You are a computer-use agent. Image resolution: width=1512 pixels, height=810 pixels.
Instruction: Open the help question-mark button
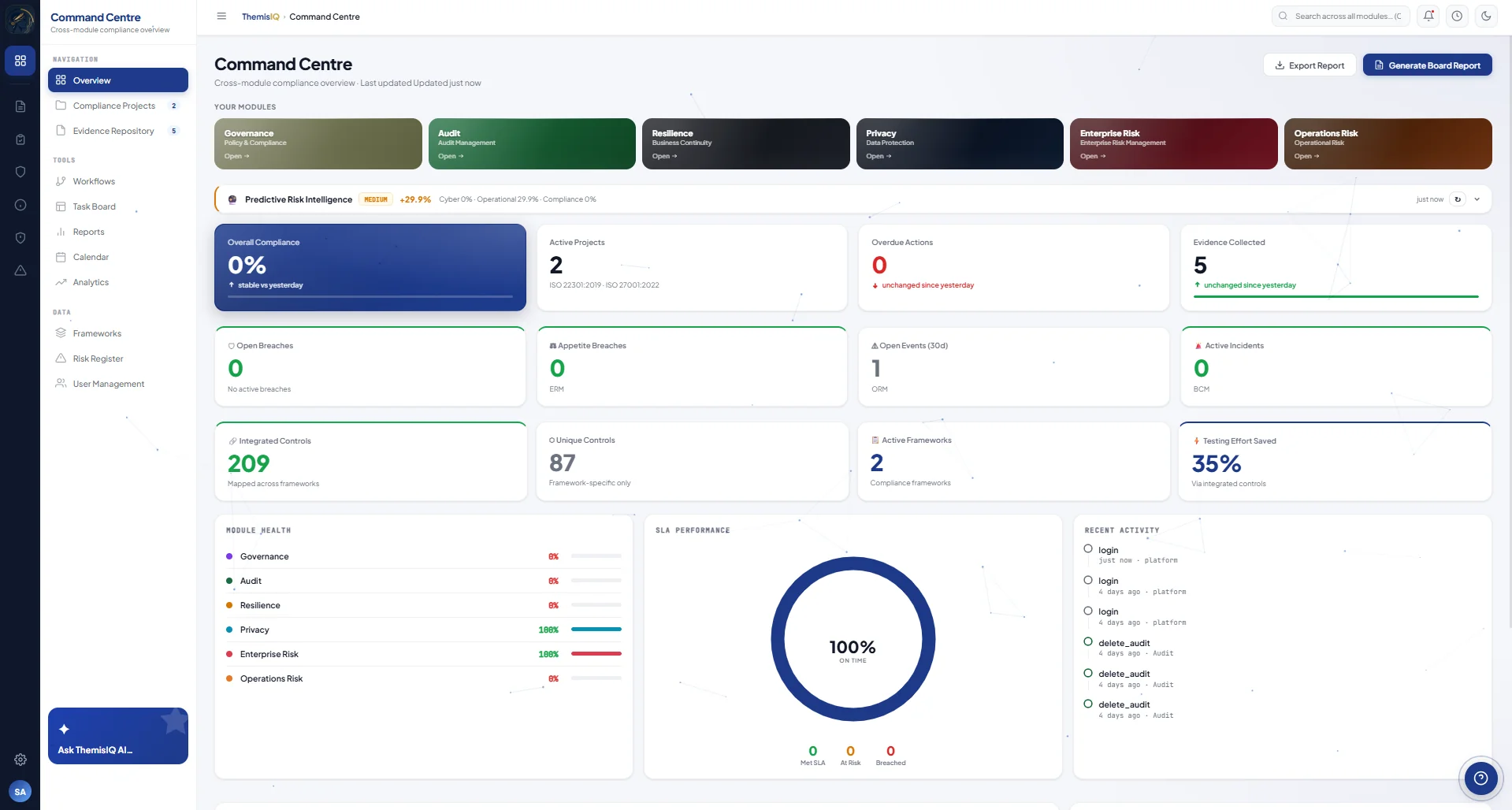tap(1481, 778)
